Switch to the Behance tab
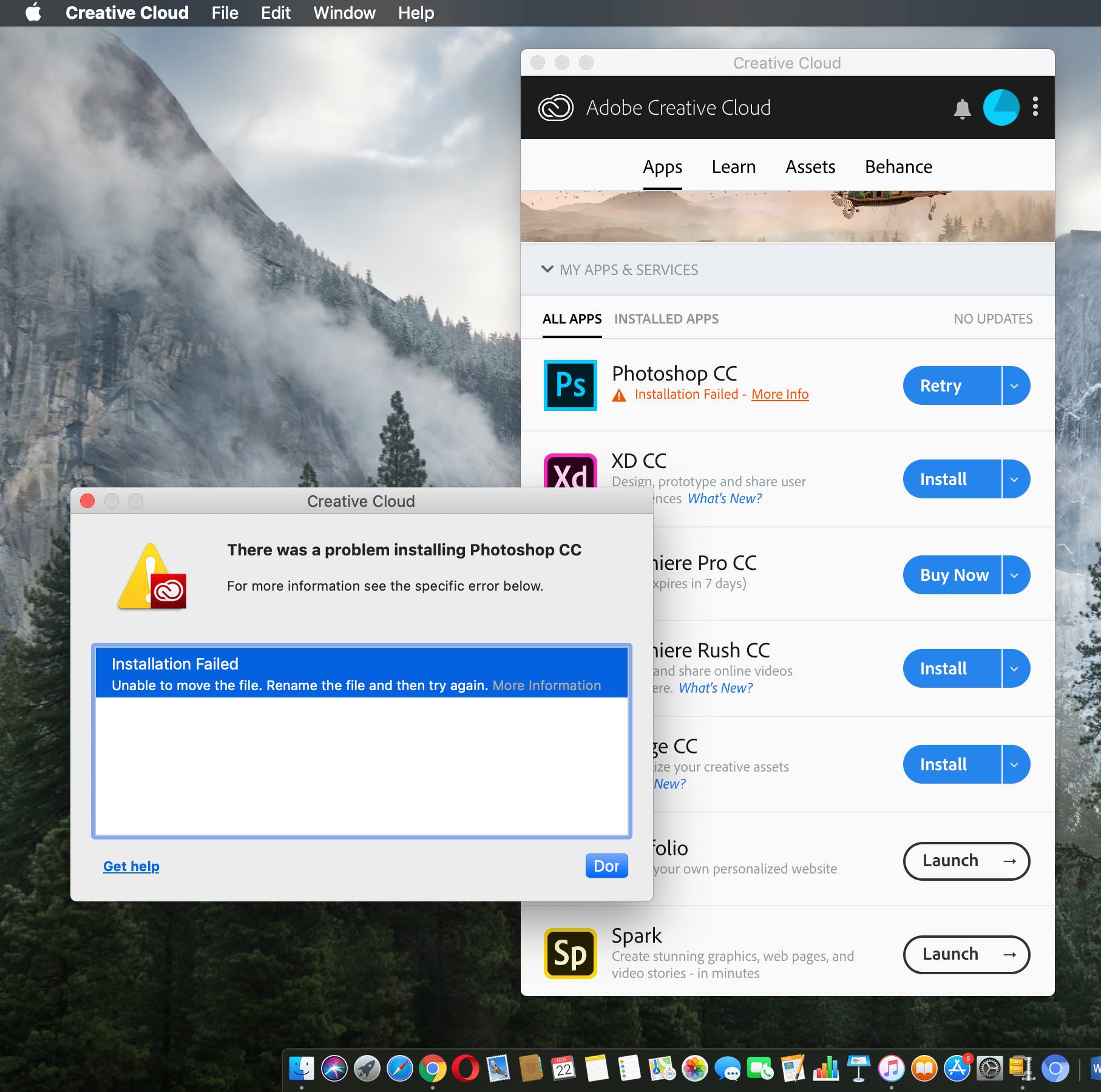The height and width of the screenshot is (1092, 1101). tap(898, 167)
